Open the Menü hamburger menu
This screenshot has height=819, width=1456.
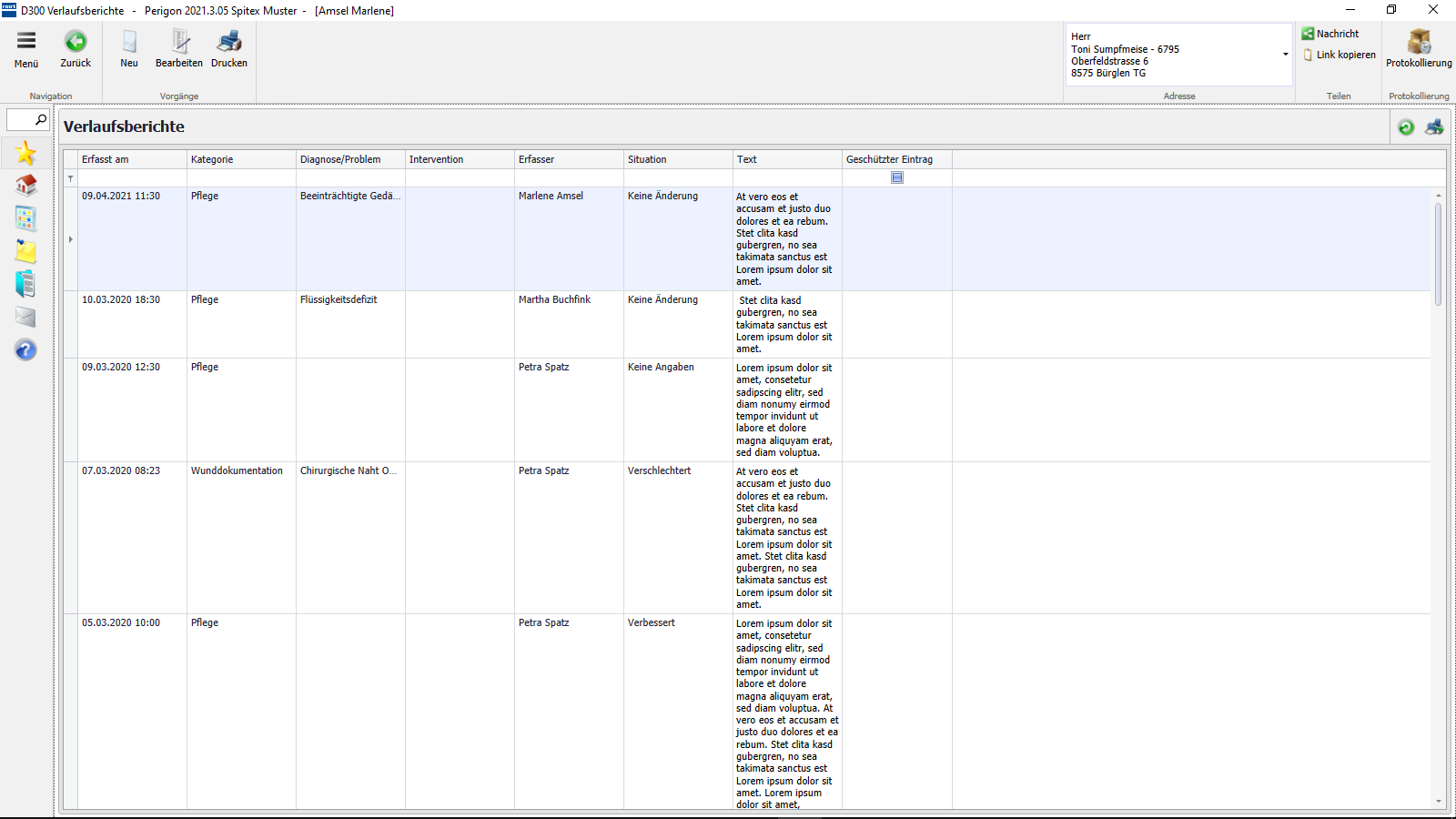point(26,42)
